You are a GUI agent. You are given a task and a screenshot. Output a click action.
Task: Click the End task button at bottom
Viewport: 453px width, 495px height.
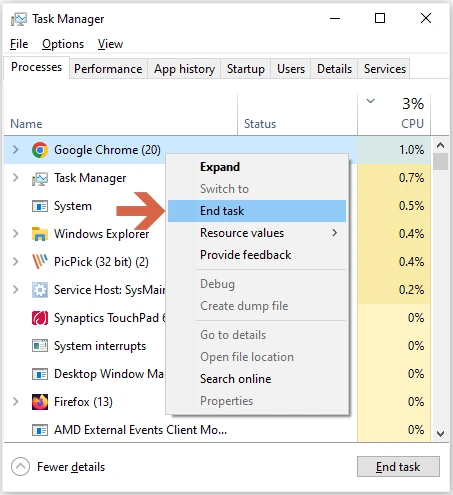point(398,467)
